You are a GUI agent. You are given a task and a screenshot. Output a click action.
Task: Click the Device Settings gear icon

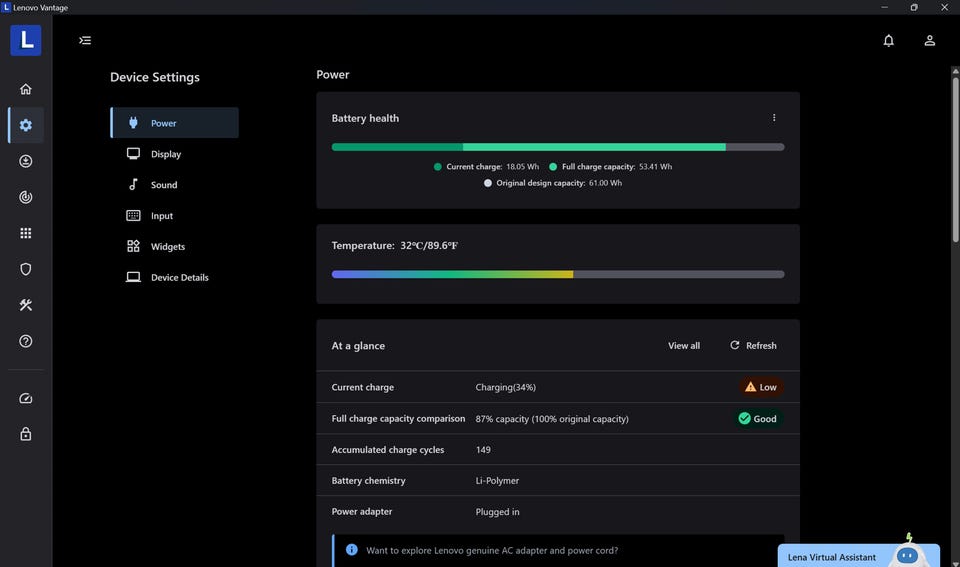click(x=26, y=125)
